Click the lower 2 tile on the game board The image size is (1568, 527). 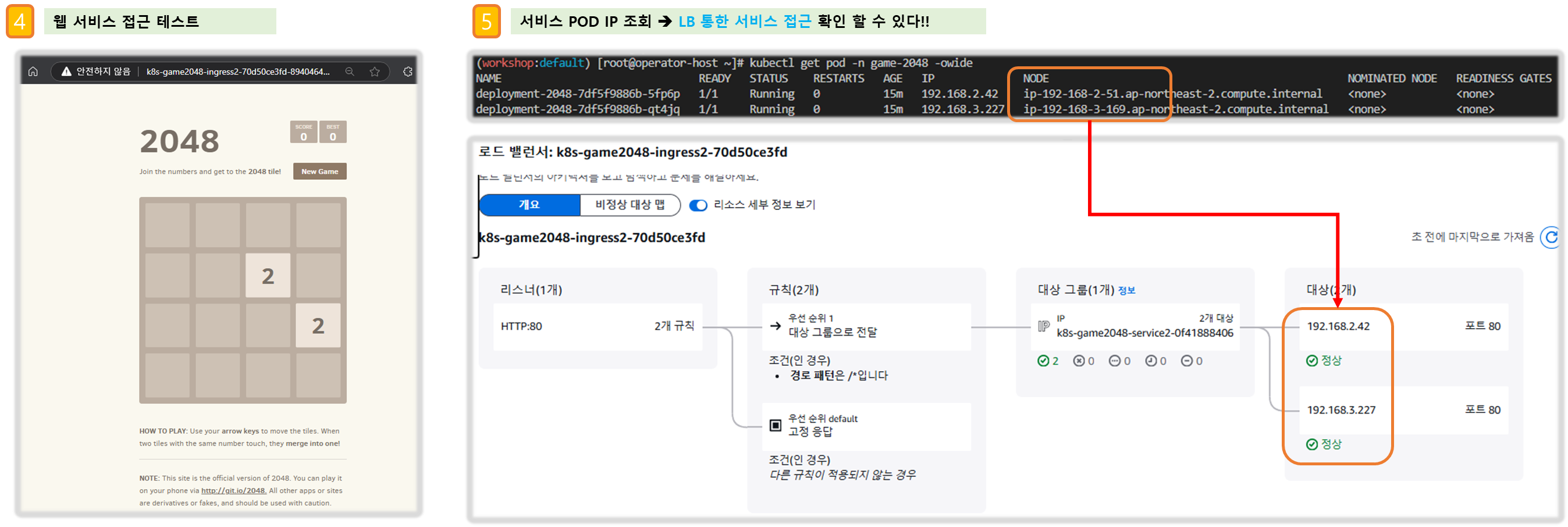[318, 326]
